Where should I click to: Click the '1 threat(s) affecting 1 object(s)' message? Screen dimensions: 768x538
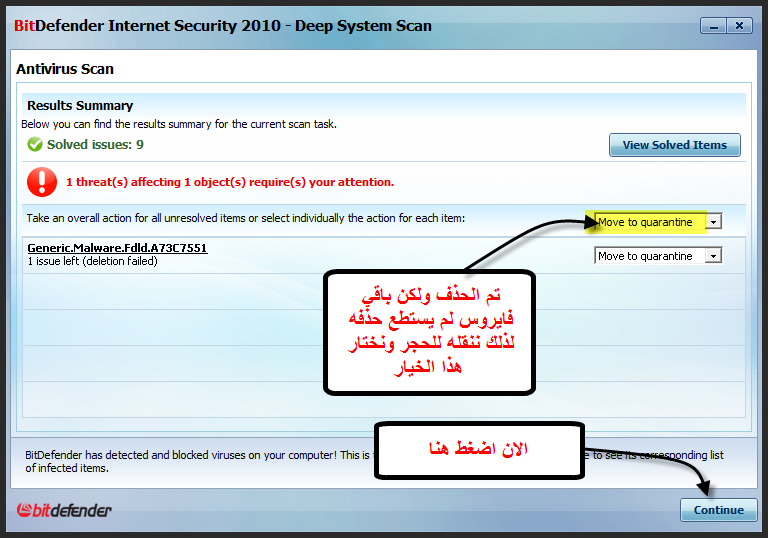(x=230, y=182)
